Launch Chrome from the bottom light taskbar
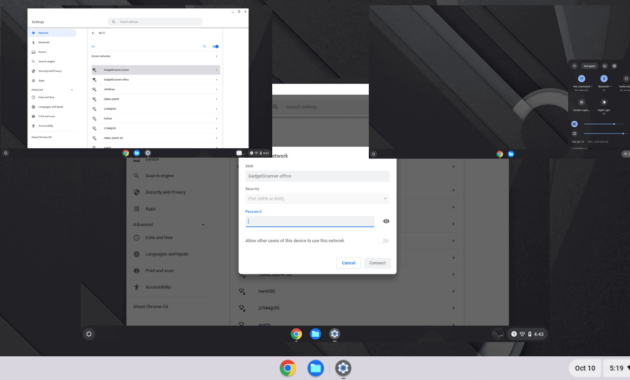 pyautogui.click(x=288, y=368)
